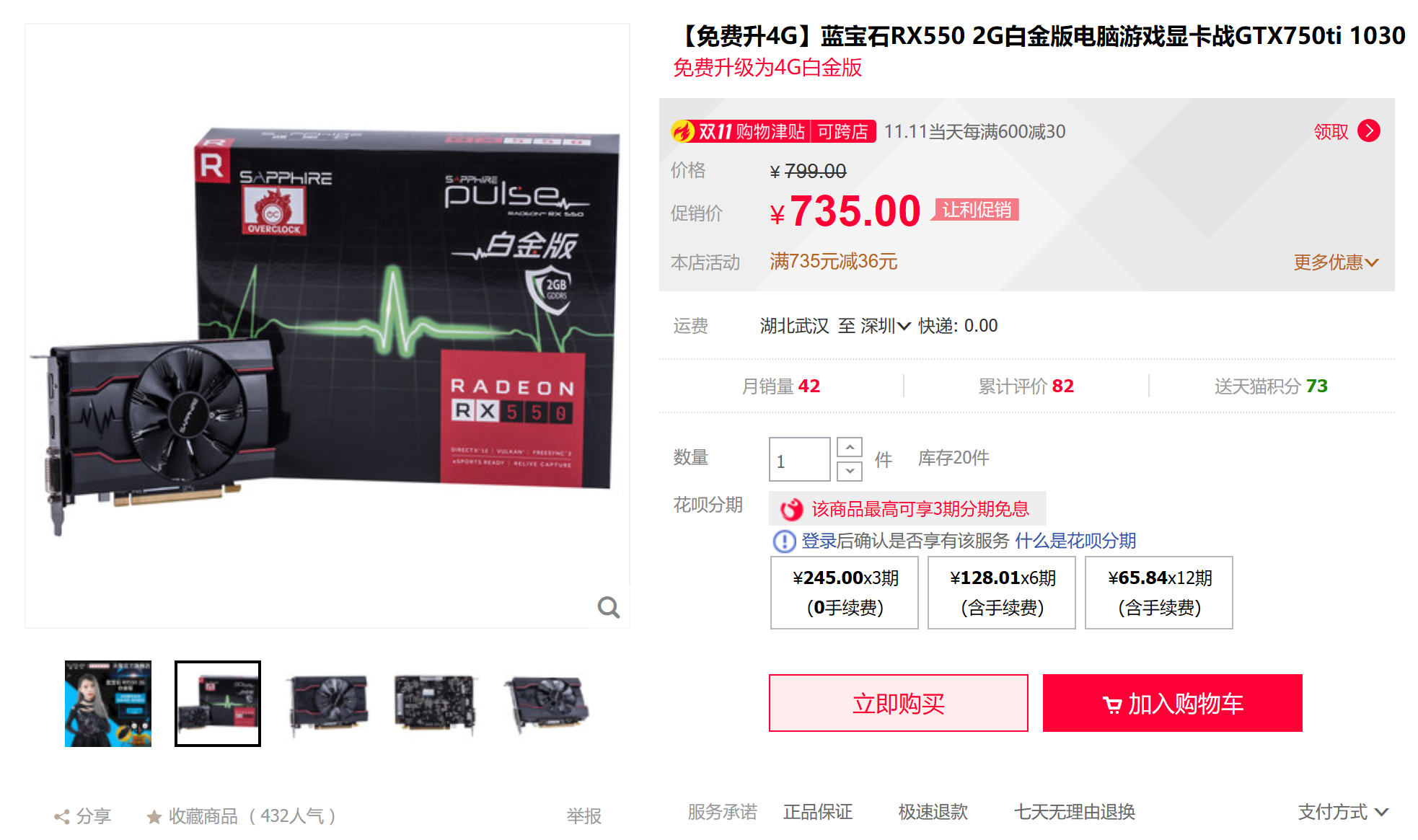Select the ¥245.00x3期 installment option

tap(845, 593)
